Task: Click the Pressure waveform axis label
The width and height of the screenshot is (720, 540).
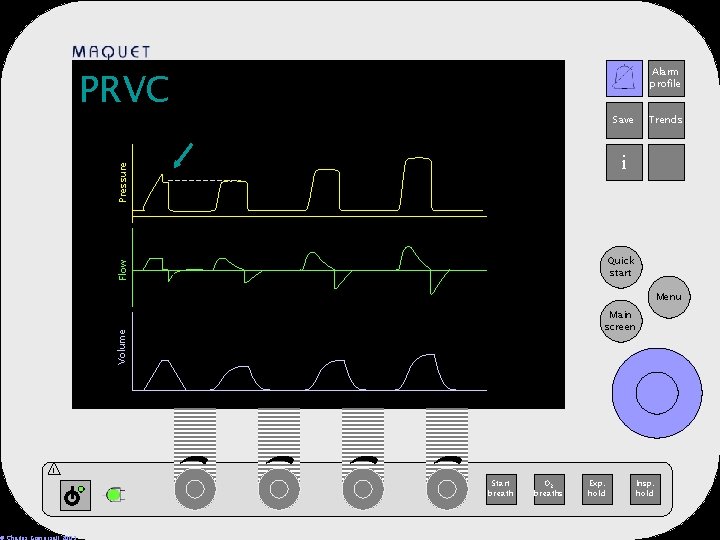Action: 123,182
